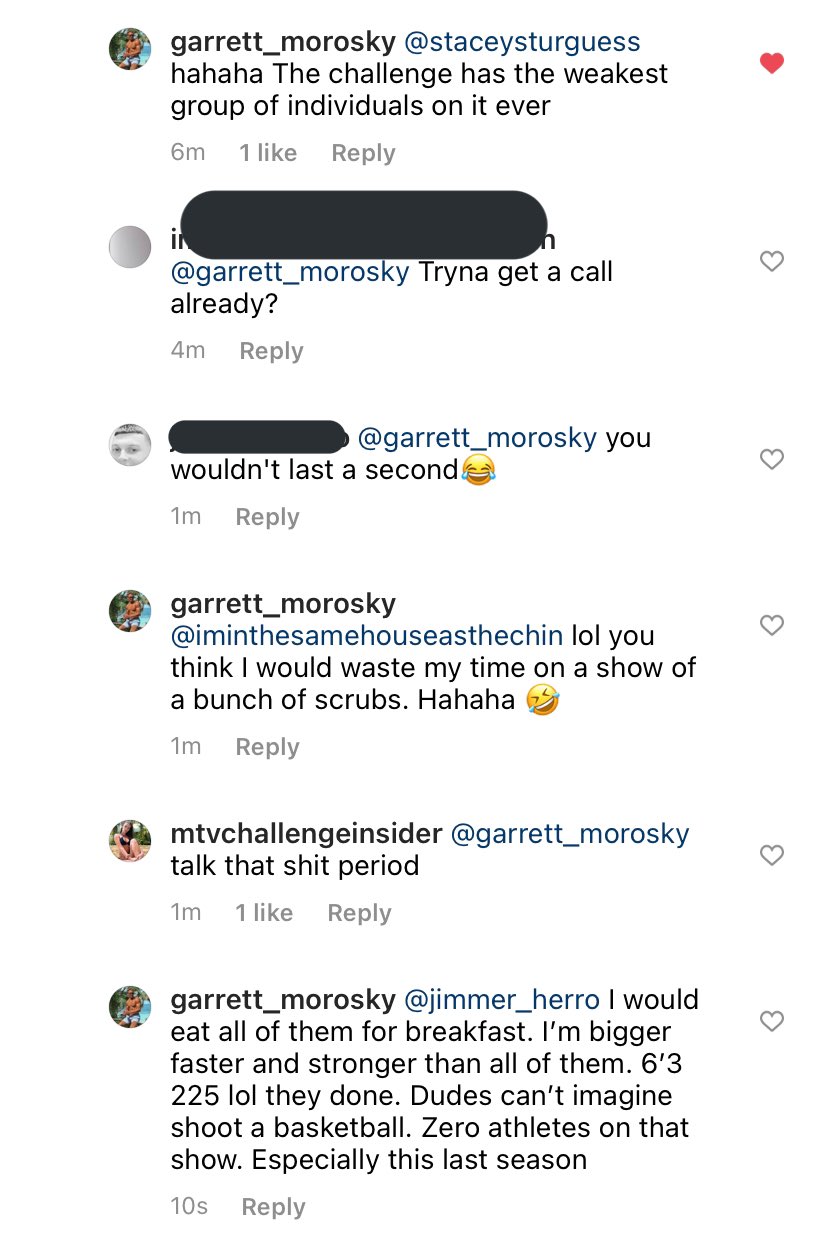The height and width of the screenshot is (1251, 828).
Task: Open the @iminthesamehouseasthechin mention
Action: point(367,636)
